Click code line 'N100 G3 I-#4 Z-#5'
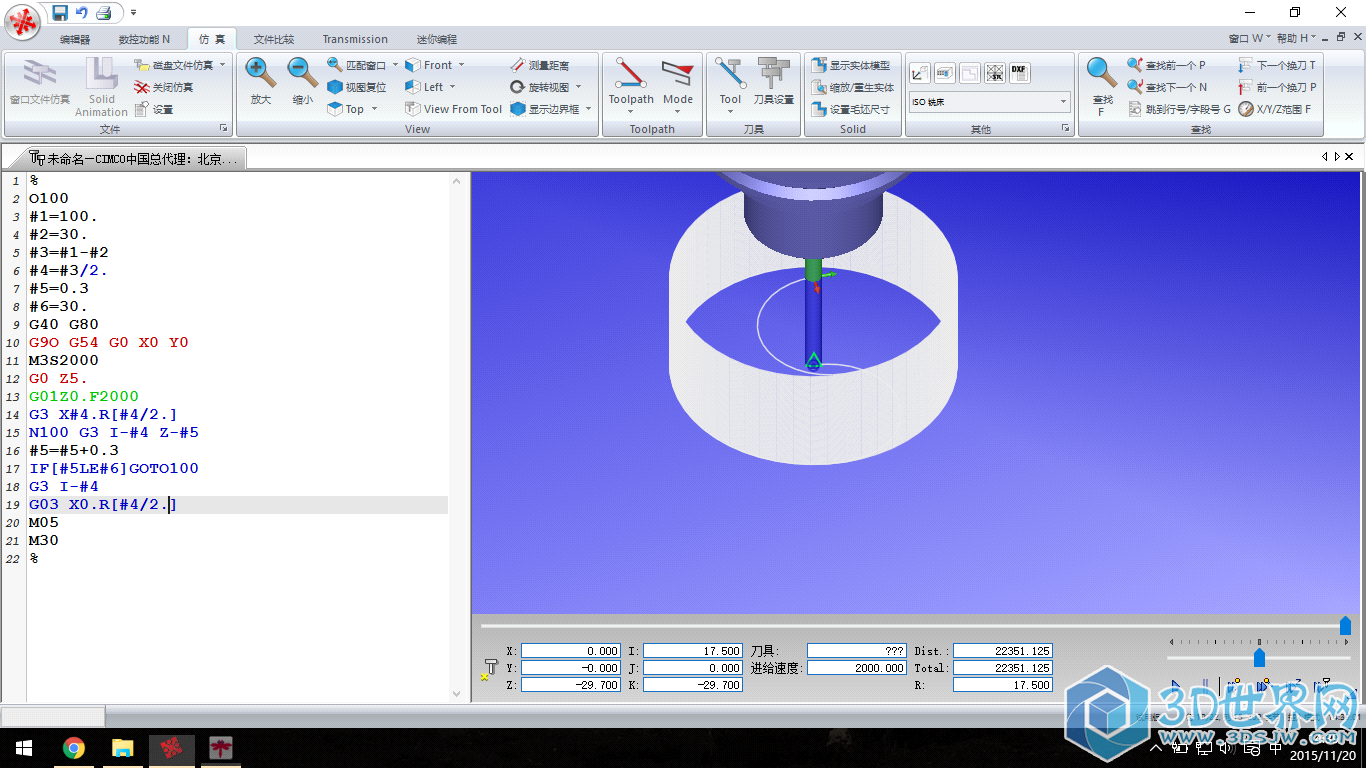The width and height of the screenshot is (1366, 768). point(114,433)
